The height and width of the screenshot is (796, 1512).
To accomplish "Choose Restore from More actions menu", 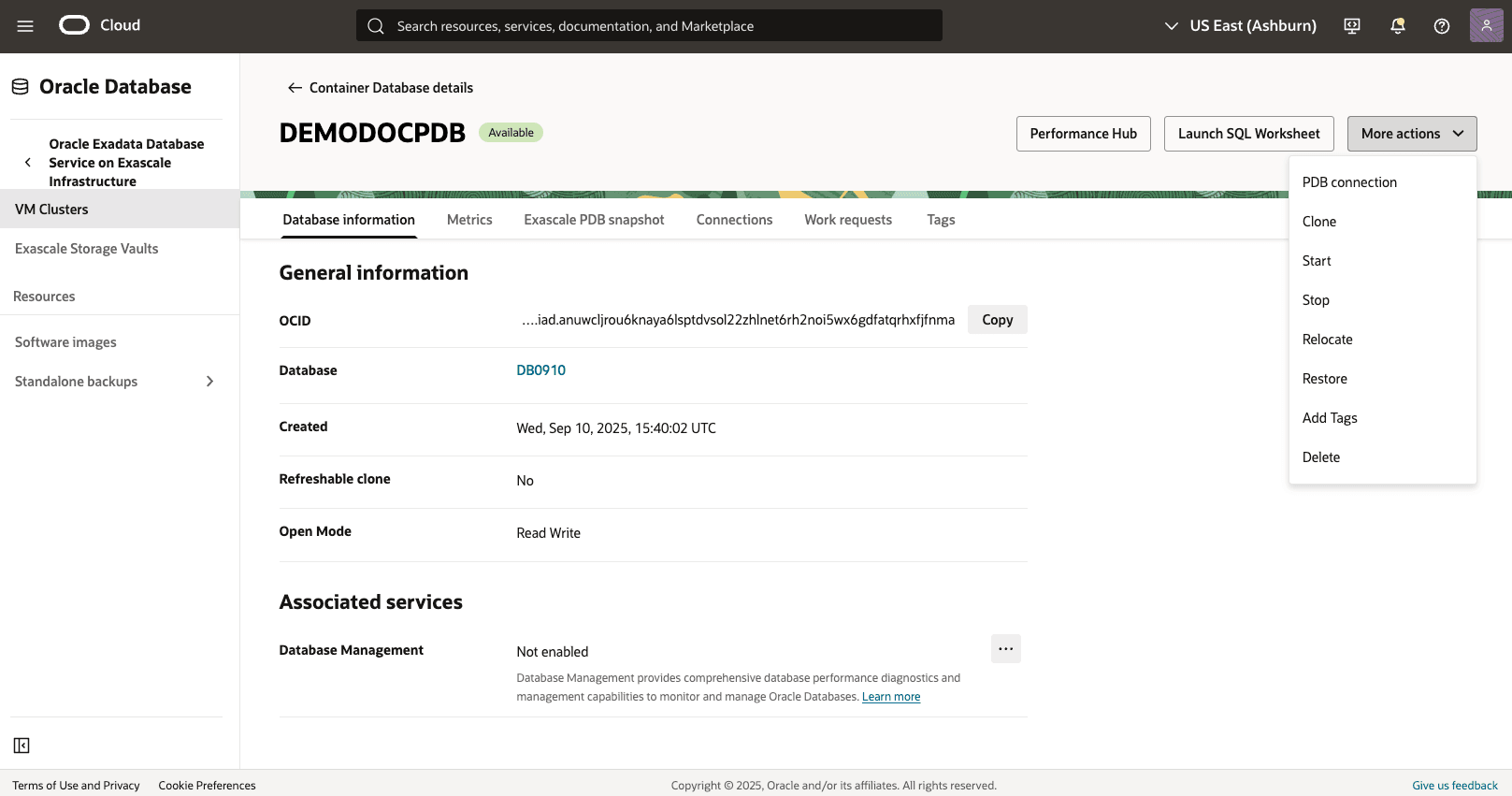I will (1383, 379).
